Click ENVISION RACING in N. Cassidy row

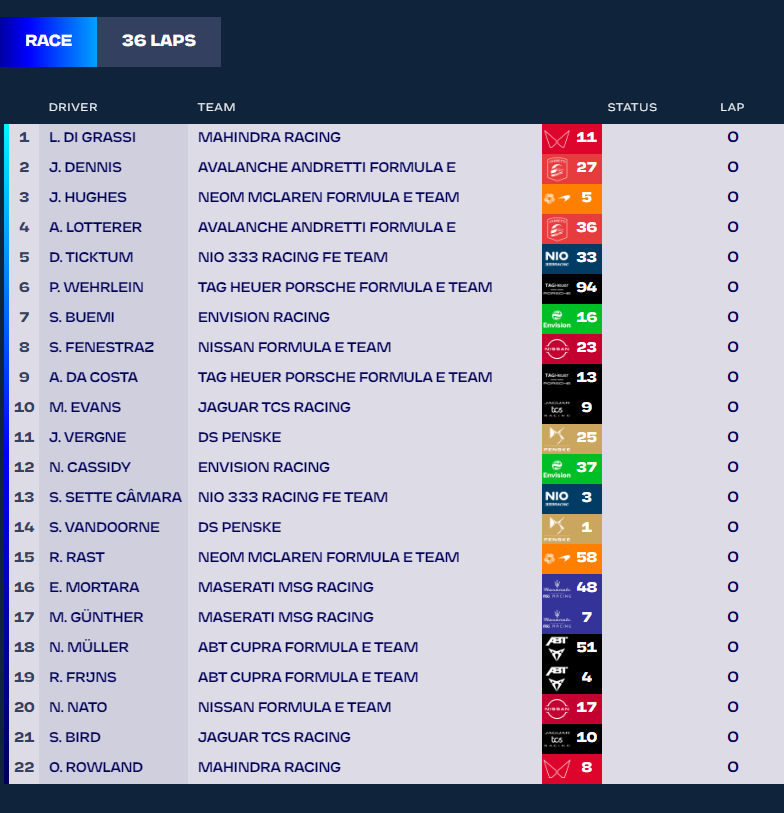(263, 468)
